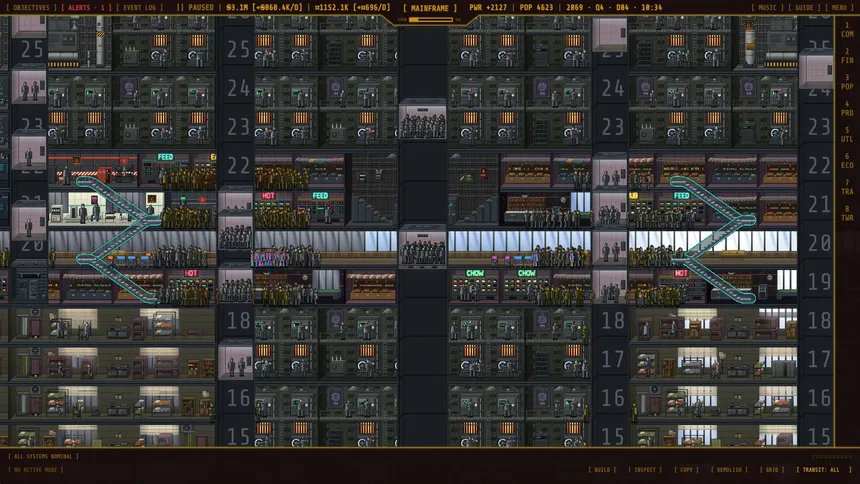This screenshot has height=484, width=860.
Task: Select the floor 18 label on left-center shaft
Action: [x=238, y=321]
